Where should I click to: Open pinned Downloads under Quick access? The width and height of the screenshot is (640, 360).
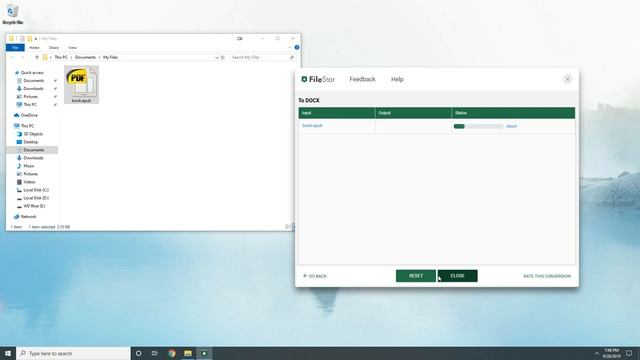33,89
